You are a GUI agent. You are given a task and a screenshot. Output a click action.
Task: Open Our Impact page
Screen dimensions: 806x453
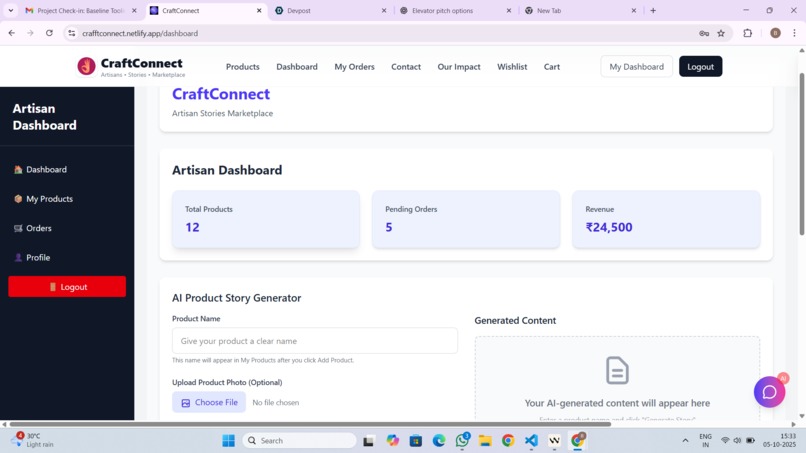[x=459, y=67]
